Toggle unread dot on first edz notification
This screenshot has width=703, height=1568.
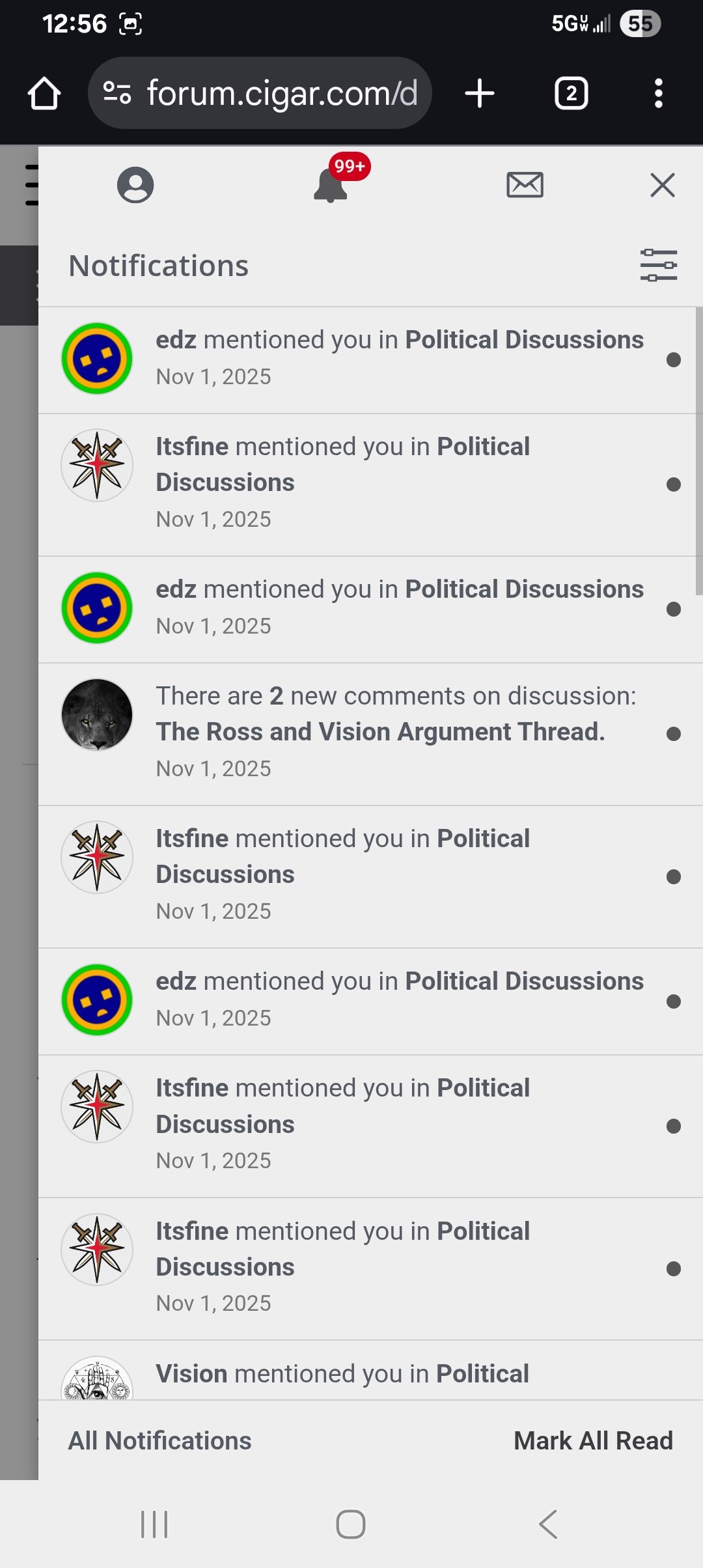pos(674,360)
